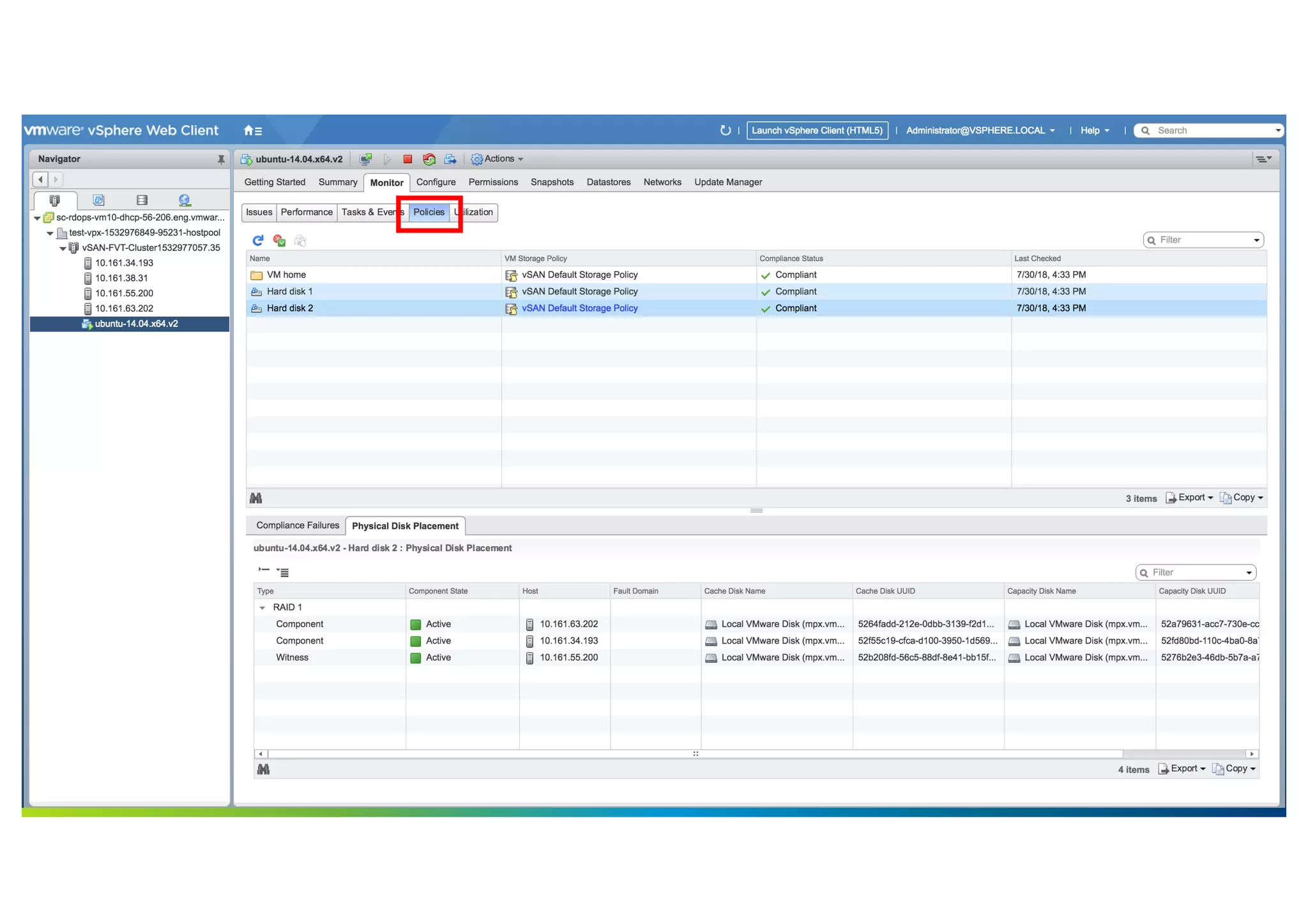This screenshot has height=924, width=1308.
Task: Pin the Navigator panel
Action: click(221, 160)
